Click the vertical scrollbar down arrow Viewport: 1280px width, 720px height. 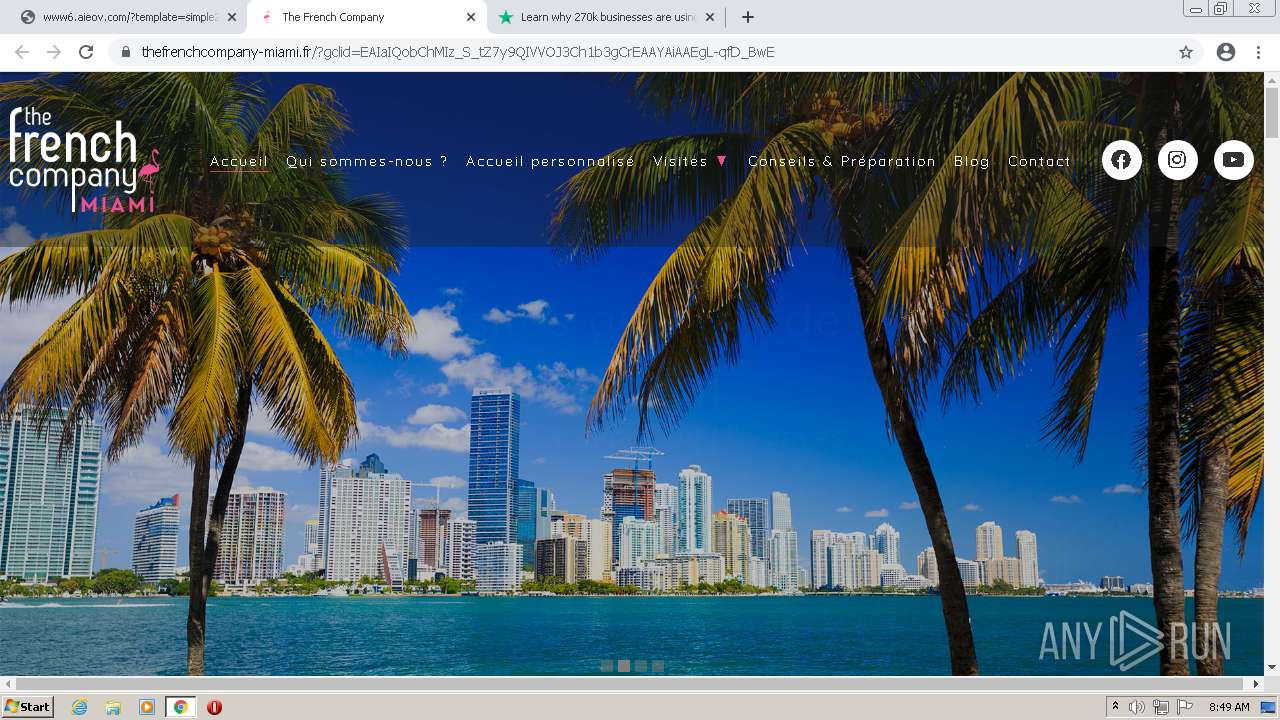(1272, 667)
